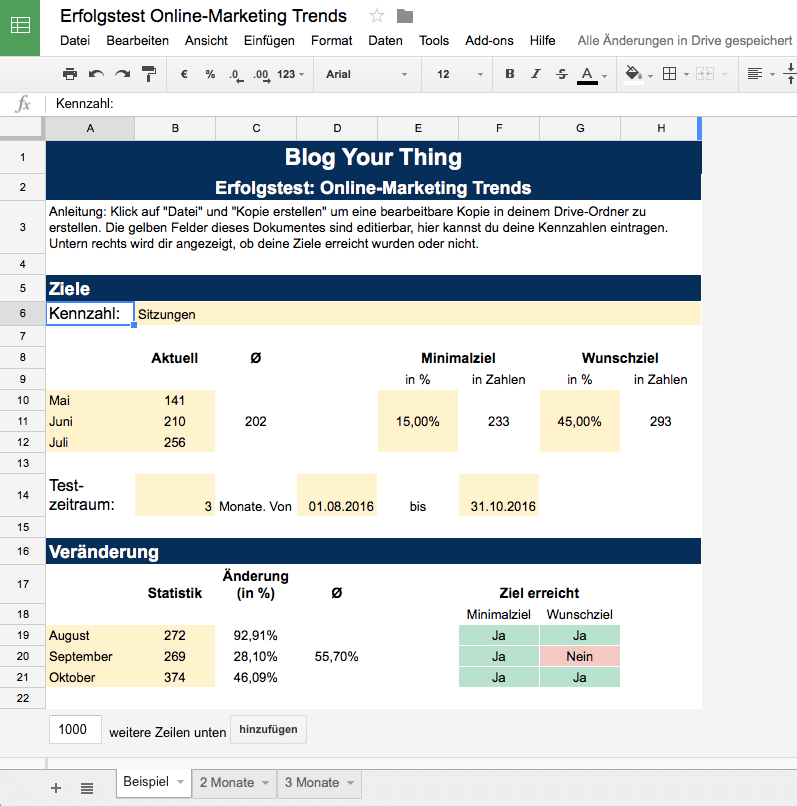
Task: Expand the borders dropdown arrow
Action: coord(686,75)
